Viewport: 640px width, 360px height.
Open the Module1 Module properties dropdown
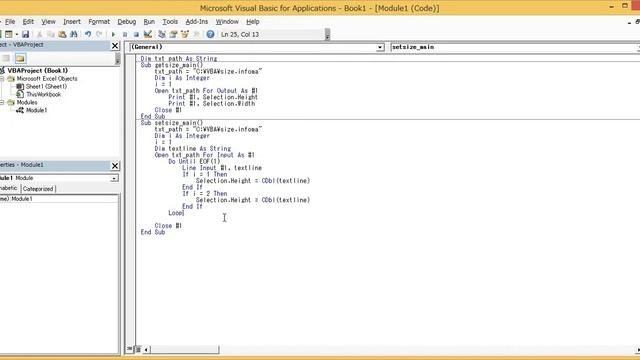click(x=114, y=178)
